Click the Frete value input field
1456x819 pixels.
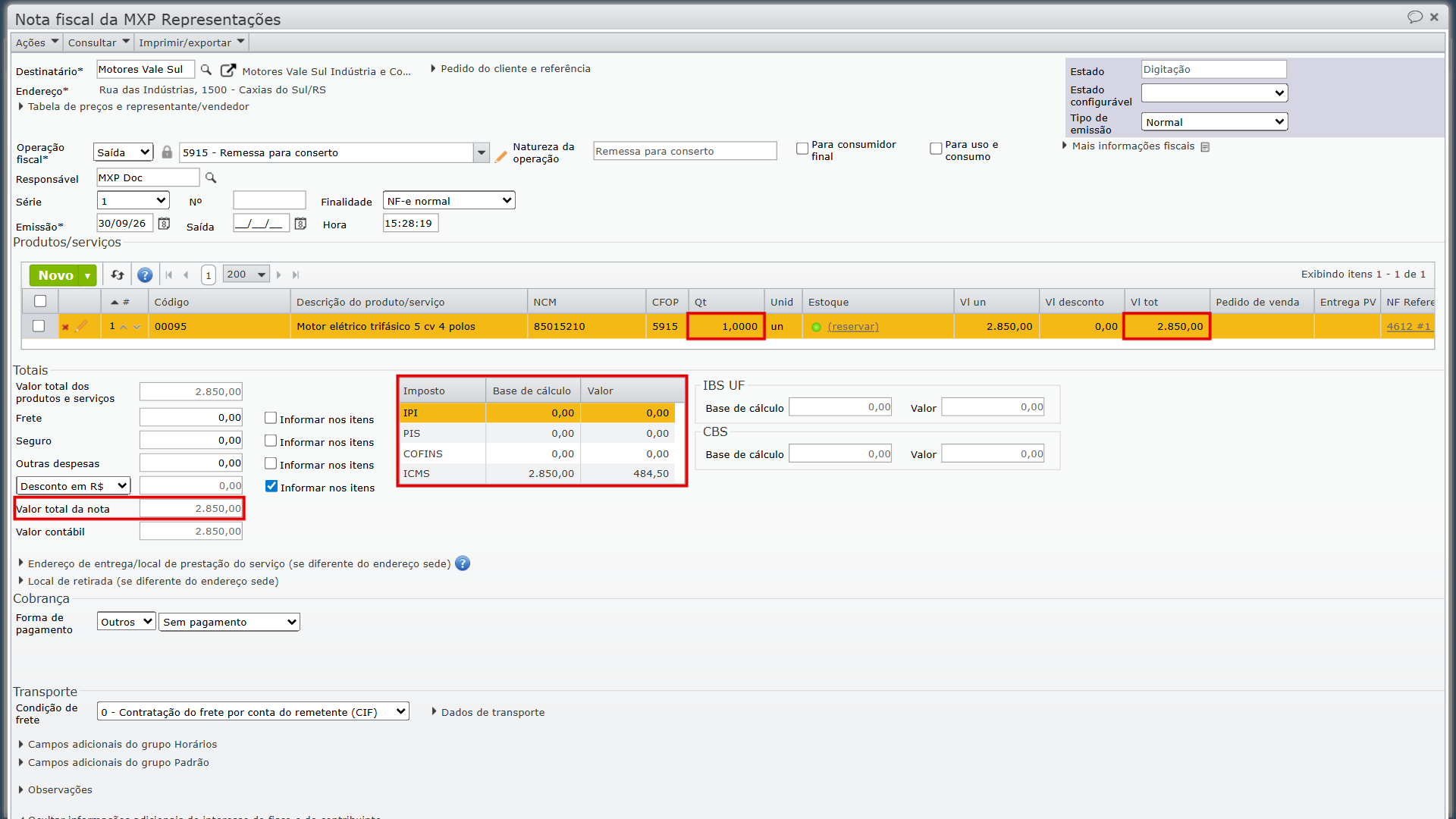coord(191,418)
